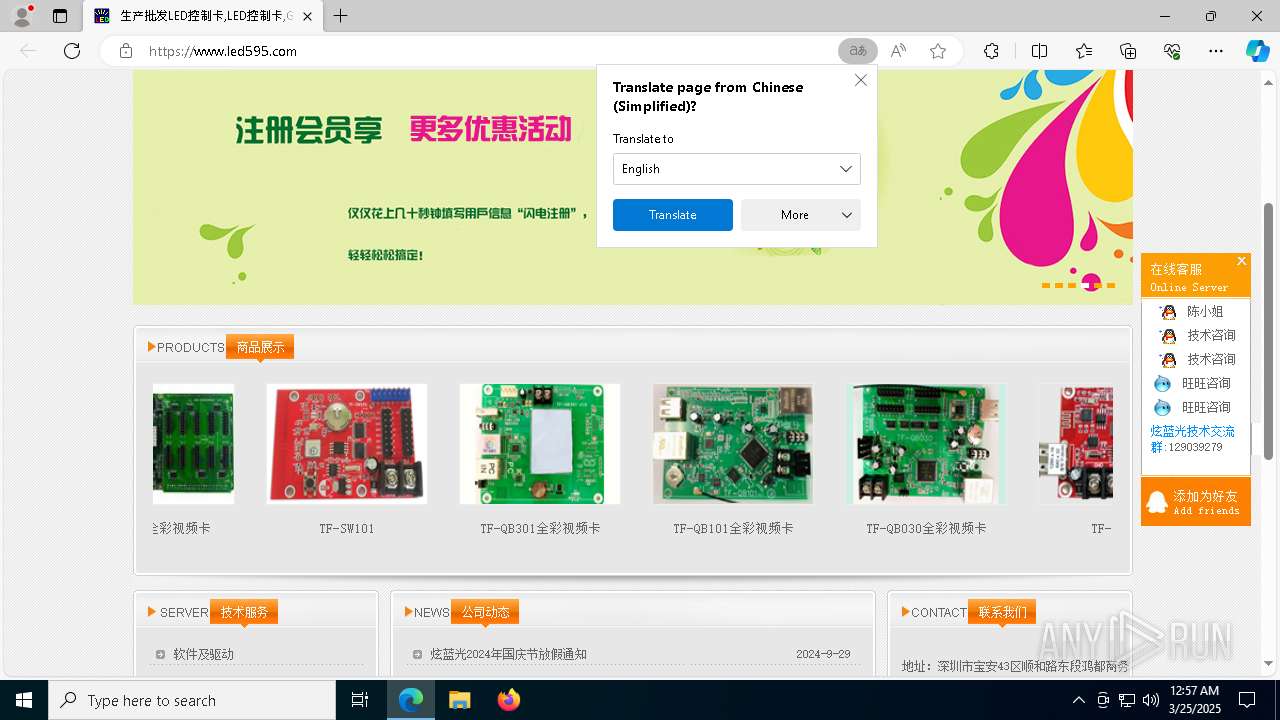Click the translate icon in address bar
This screenshot has height=720, width=1280.
858,51
